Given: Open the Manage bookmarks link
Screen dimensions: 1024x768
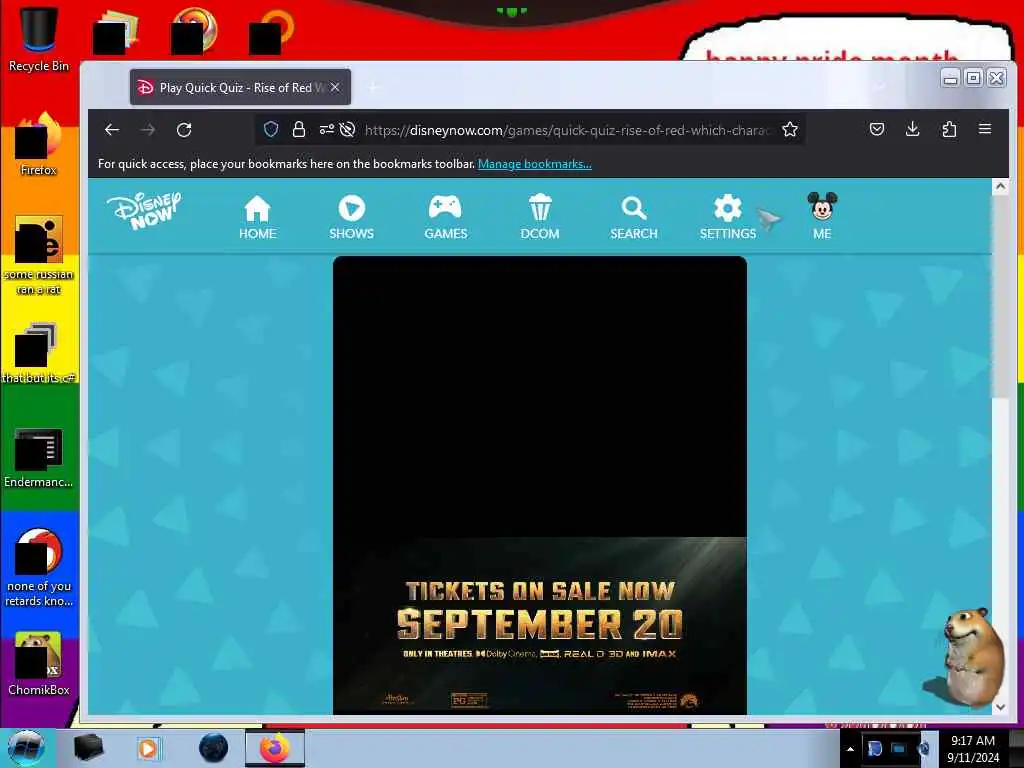Looking at the screenshot, I should click(534, 164).
